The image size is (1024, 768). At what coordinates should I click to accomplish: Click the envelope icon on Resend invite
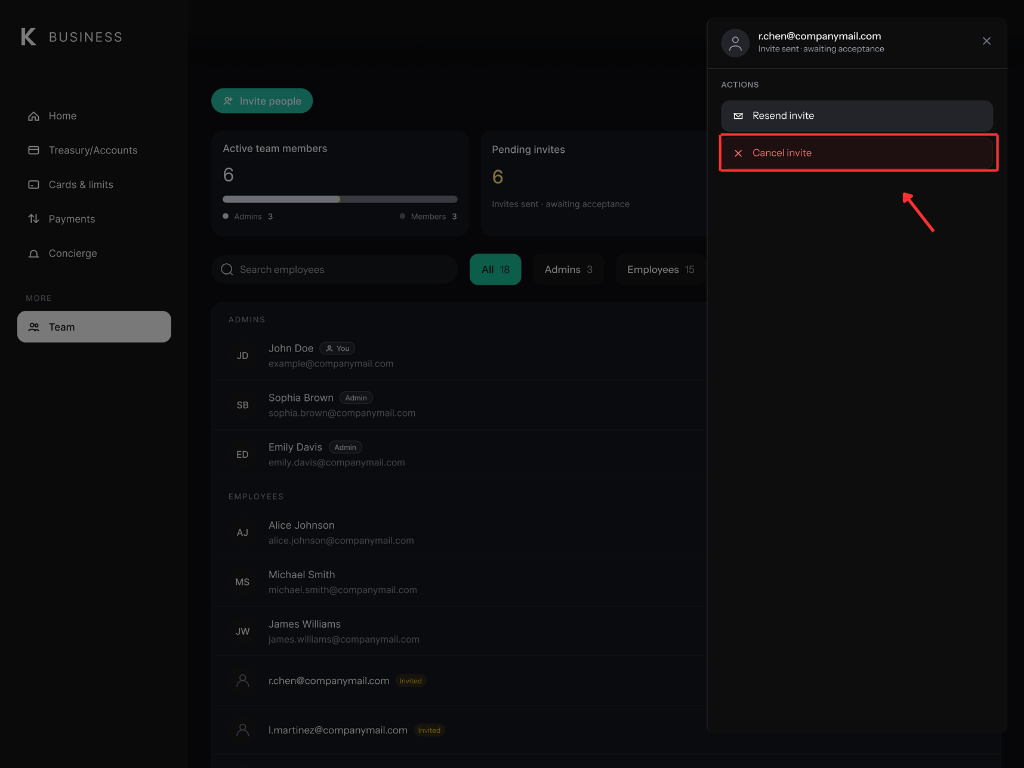(738, 116)
